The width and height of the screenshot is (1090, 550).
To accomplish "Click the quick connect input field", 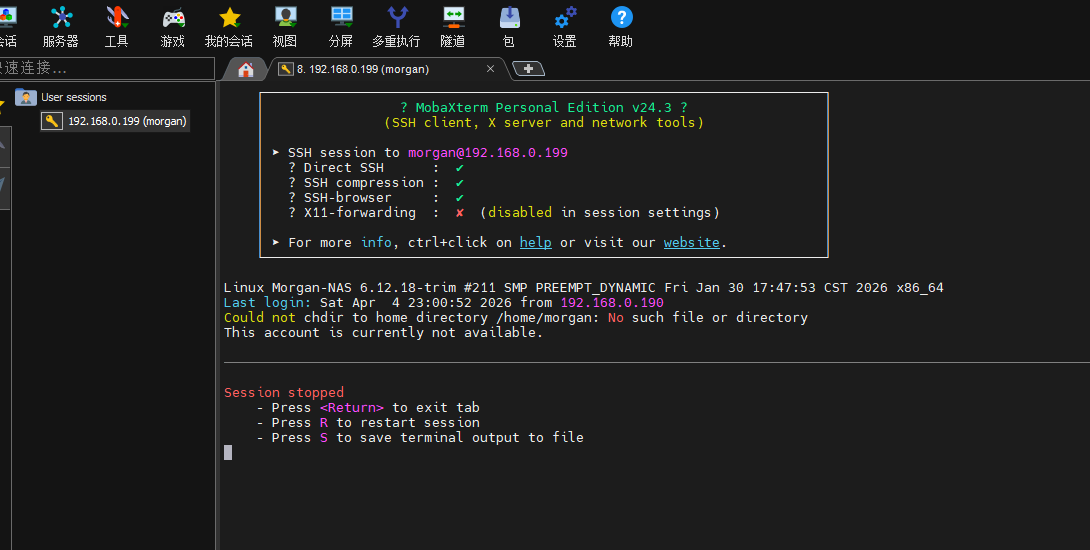I will (106, 68).
